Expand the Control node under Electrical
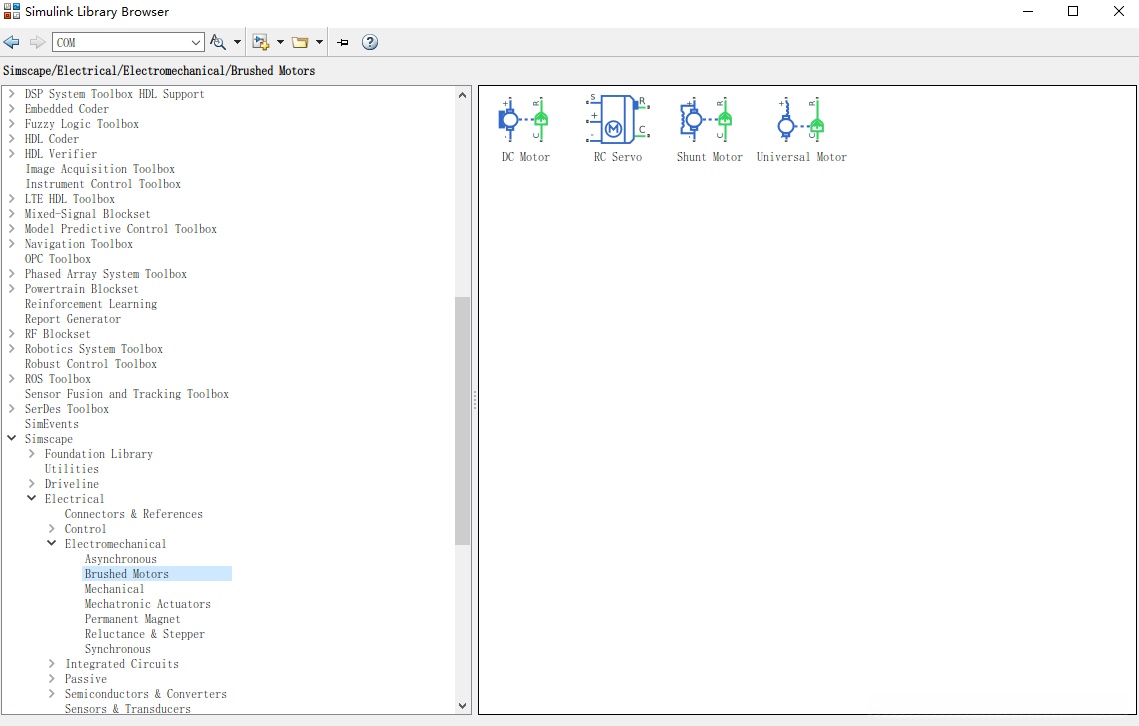 (52, 528)
